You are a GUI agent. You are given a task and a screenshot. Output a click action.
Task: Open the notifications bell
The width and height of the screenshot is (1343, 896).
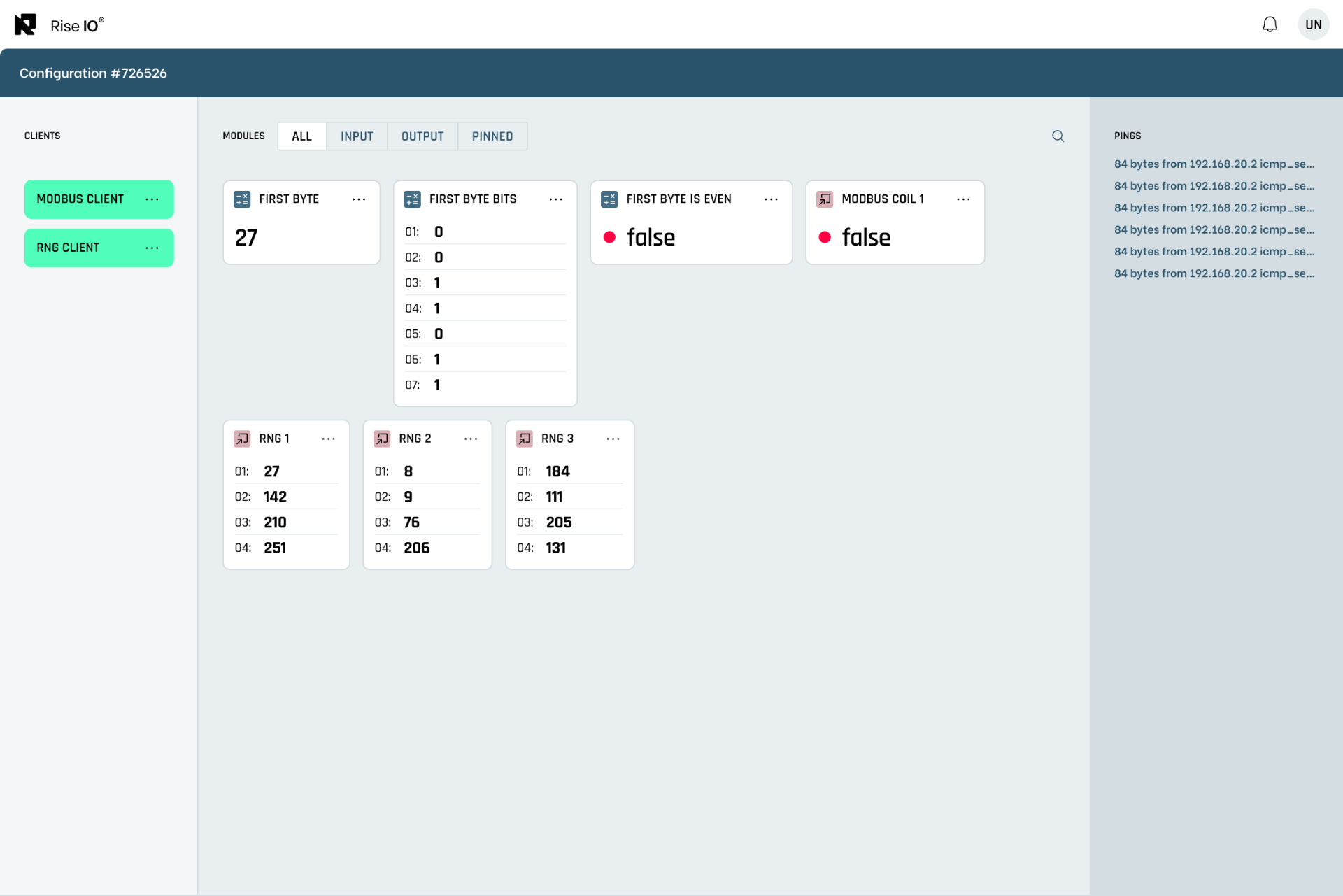click(1270, 24)
